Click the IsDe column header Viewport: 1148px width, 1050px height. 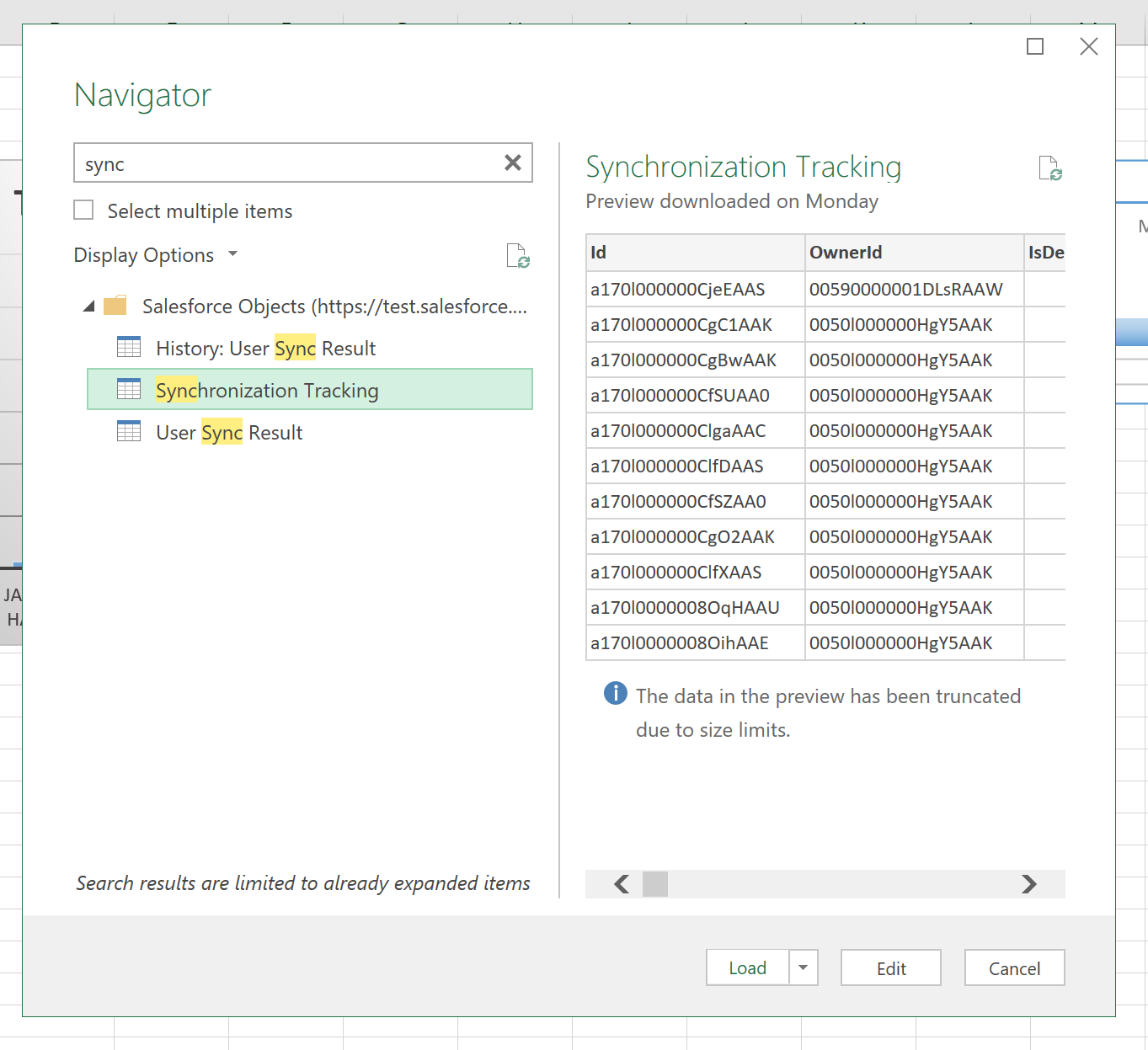(1045, 253)
